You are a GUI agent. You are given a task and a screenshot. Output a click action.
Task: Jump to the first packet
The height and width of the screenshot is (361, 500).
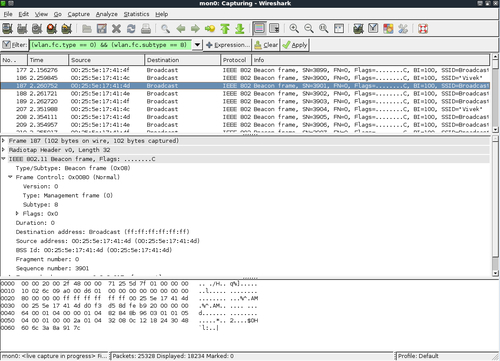(x=225, y=29)
